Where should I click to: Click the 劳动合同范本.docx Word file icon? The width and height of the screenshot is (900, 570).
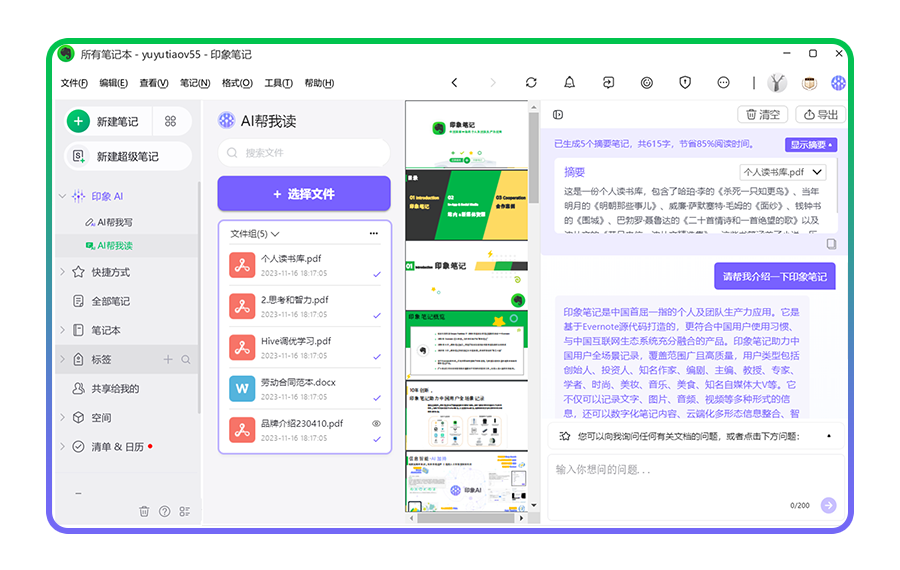242,389
